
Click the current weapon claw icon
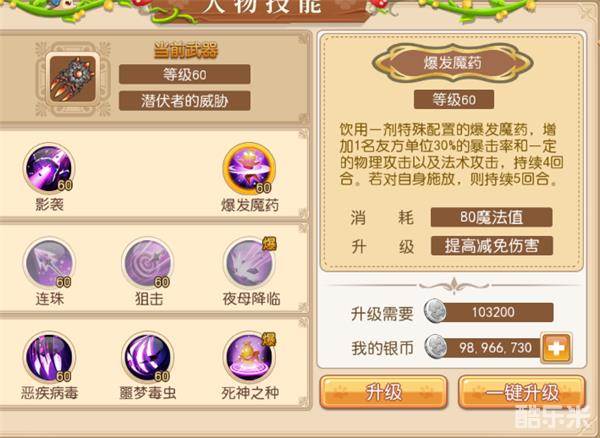73,79
